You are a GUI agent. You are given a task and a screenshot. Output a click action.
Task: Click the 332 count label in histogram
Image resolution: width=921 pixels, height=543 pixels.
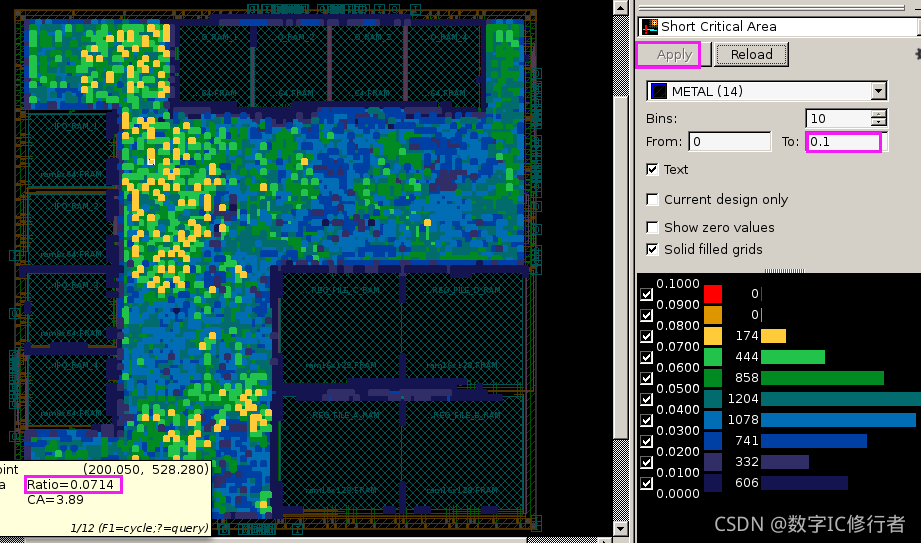(x=747, y=461)
